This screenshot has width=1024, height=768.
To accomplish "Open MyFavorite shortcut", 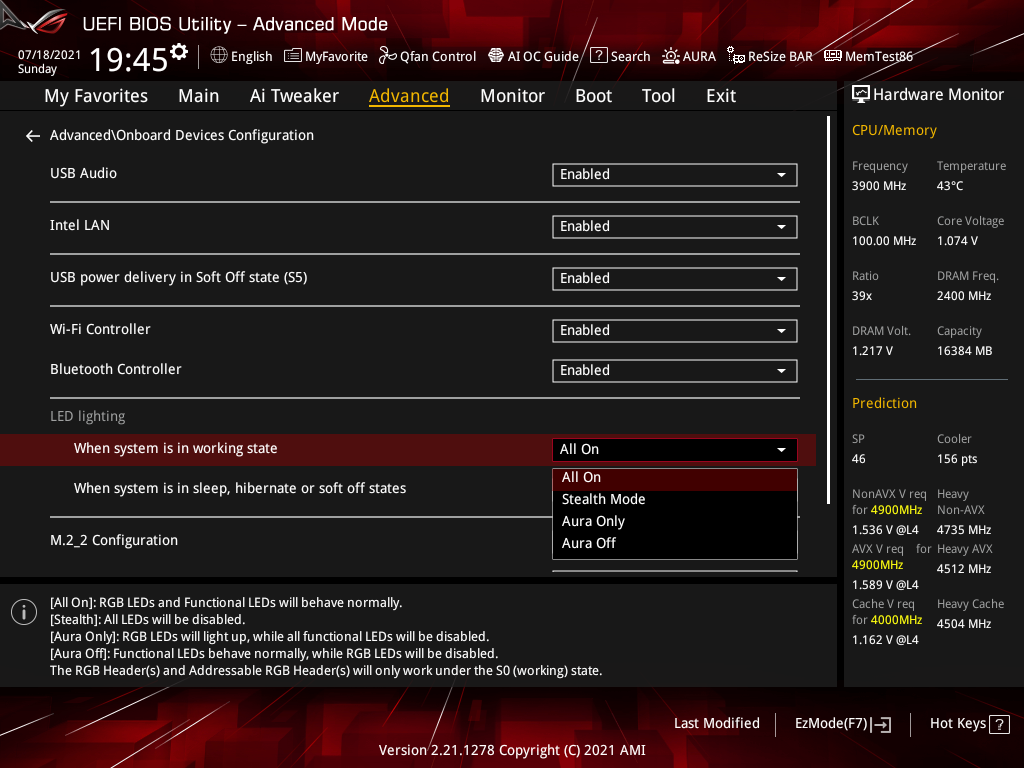I will pyautogui.click(x=325, y=56).
